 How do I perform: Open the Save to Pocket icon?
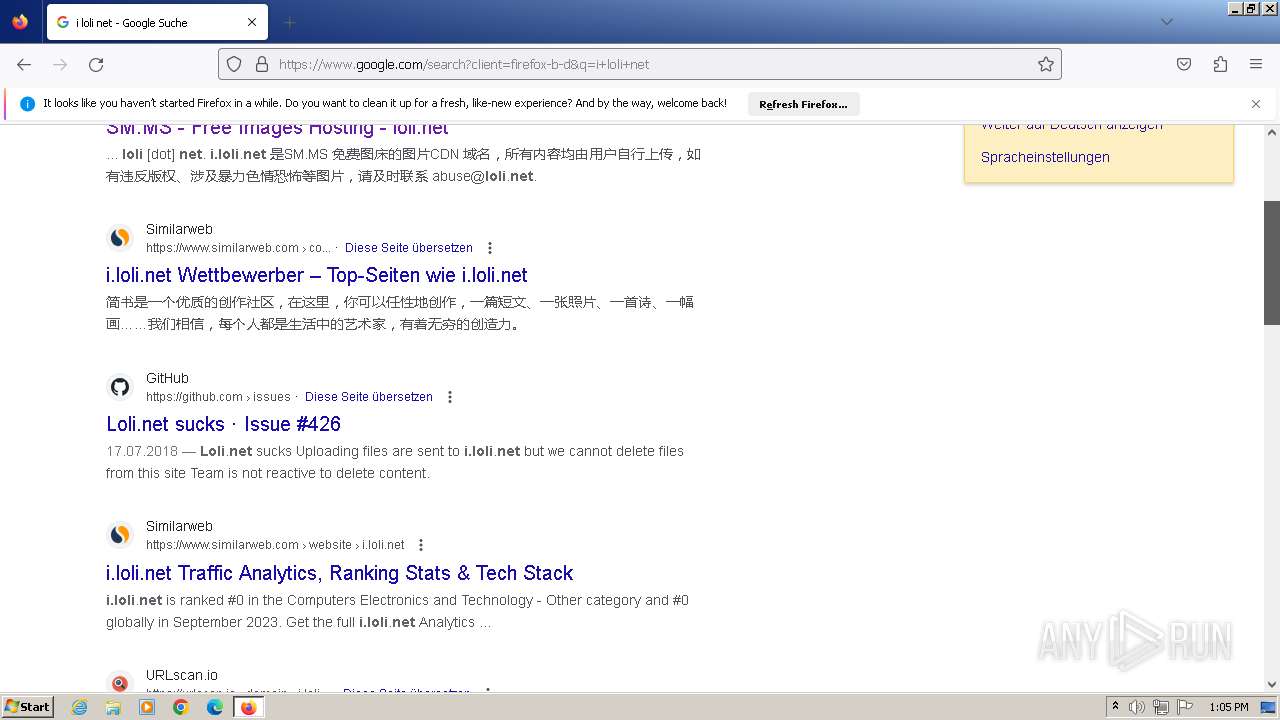click(1184, 64)
